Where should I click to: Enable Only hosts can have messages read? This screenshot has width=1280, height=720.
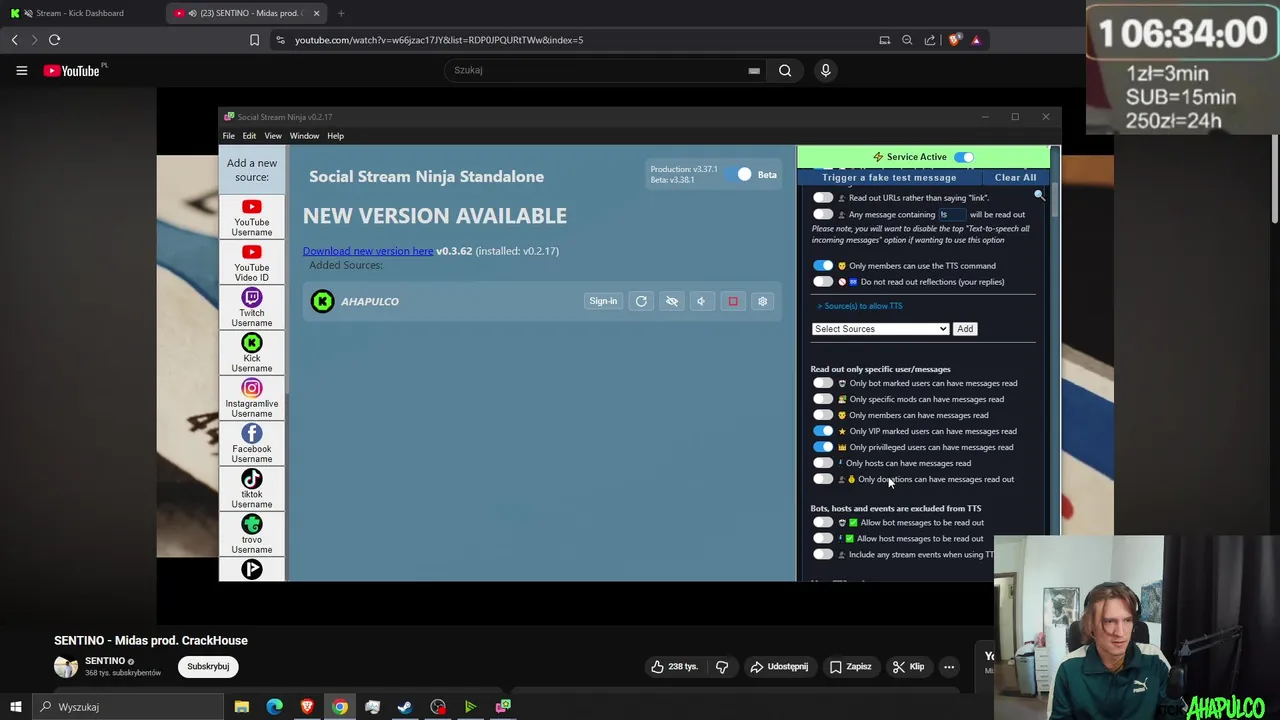[x=823, y=463]
